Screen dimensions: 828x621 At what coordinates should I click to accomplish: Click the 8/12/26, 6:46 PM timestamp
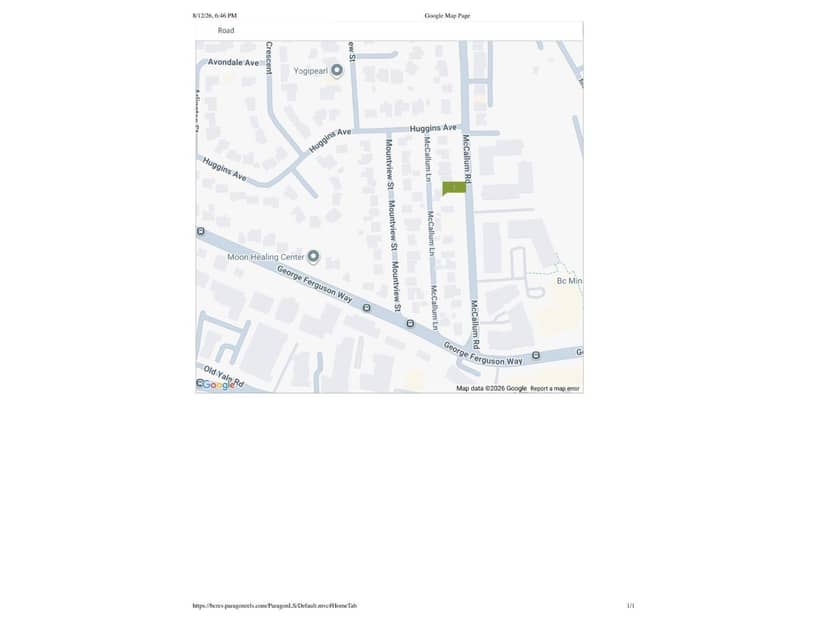click(x=214, y=16)
